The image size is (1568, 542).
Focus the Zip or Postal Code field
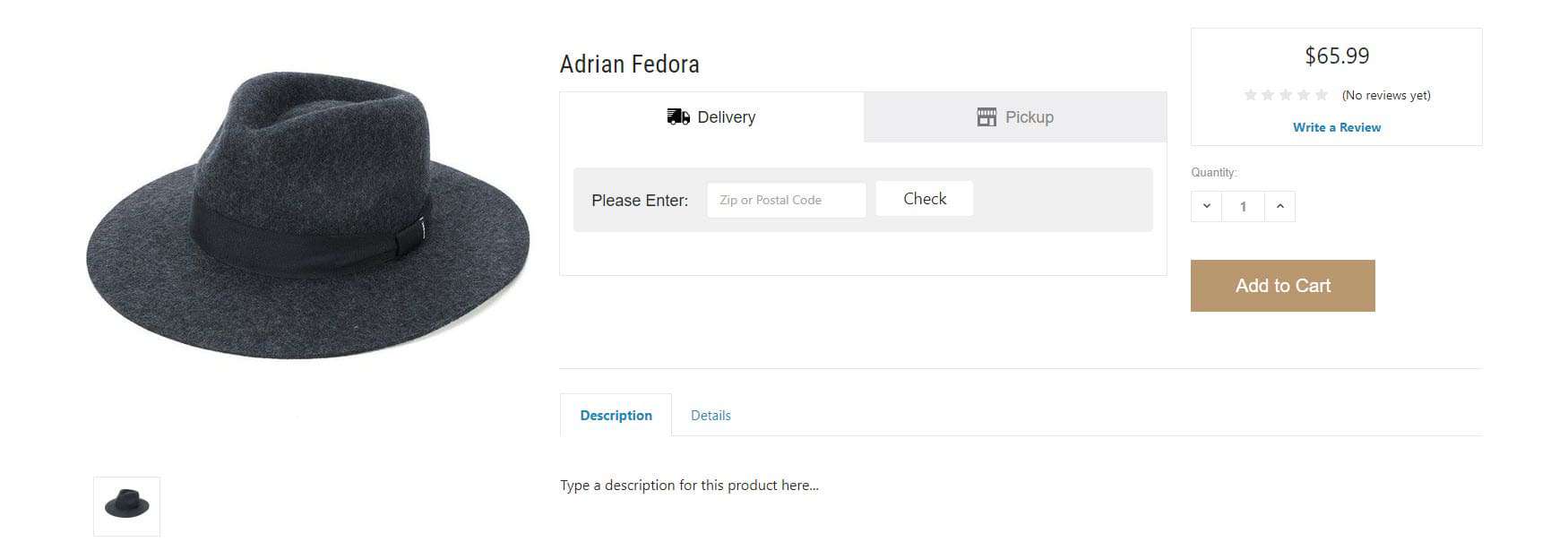click(x=786, y=200)
